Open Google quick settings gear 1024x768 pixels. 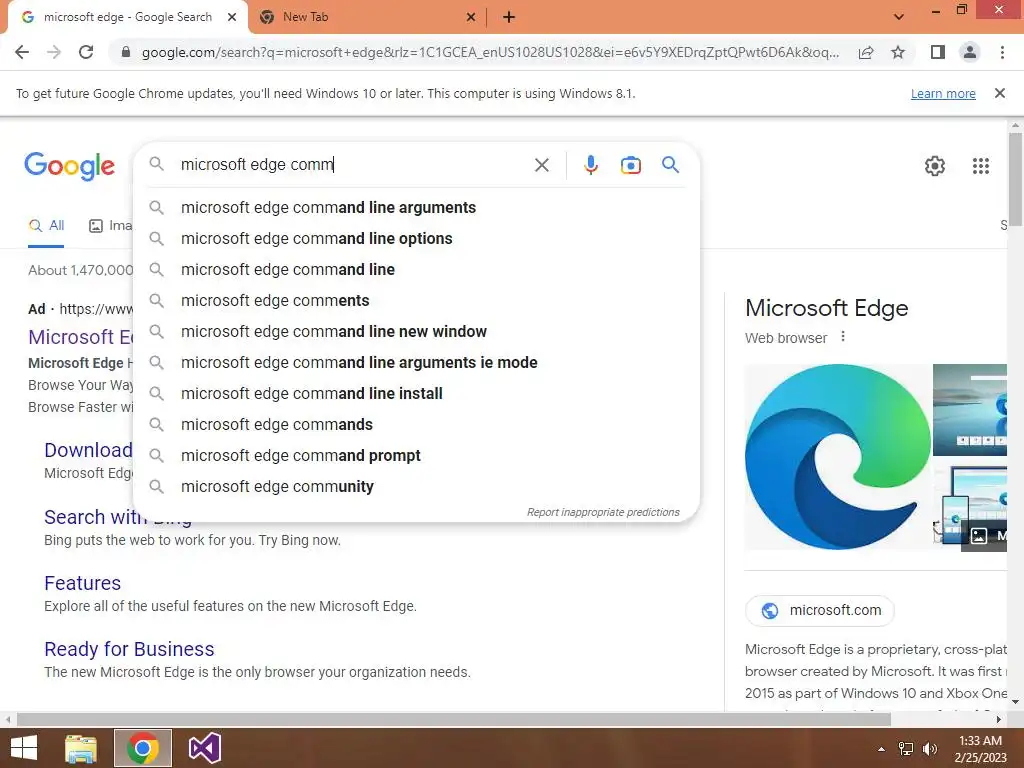point(935,166)
